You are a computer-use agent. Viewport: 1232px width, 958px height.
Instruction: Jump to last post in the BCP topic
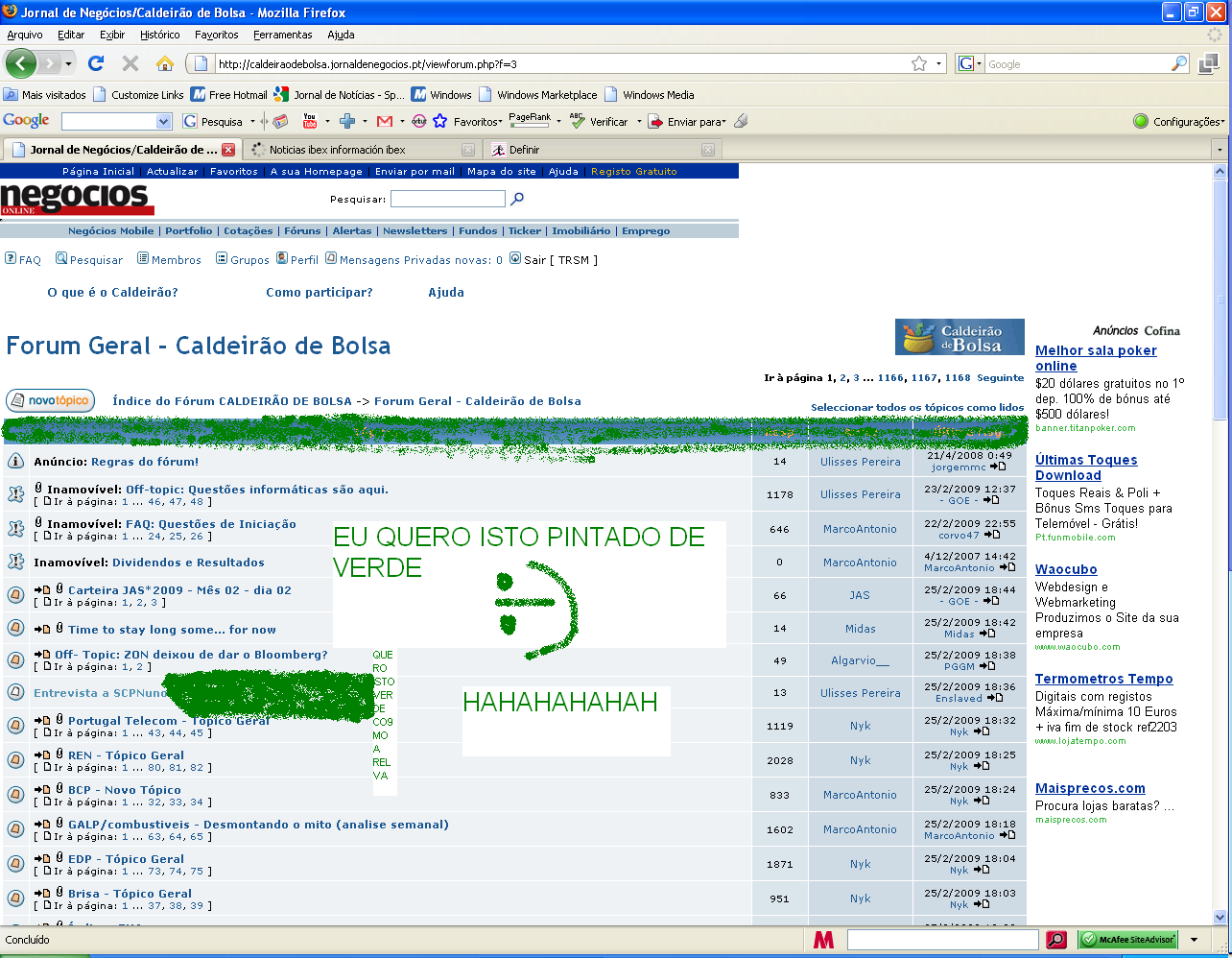(981, 801)
